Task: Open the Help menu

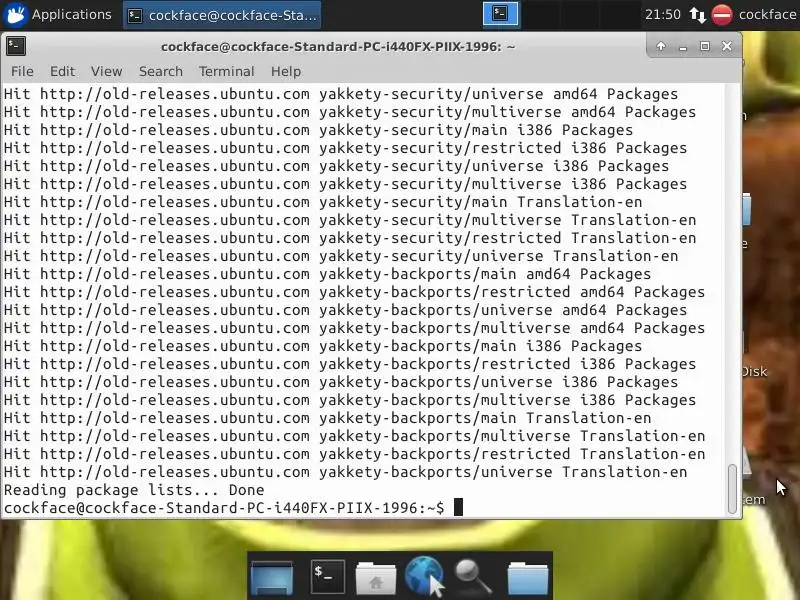Action: [286, 71]
